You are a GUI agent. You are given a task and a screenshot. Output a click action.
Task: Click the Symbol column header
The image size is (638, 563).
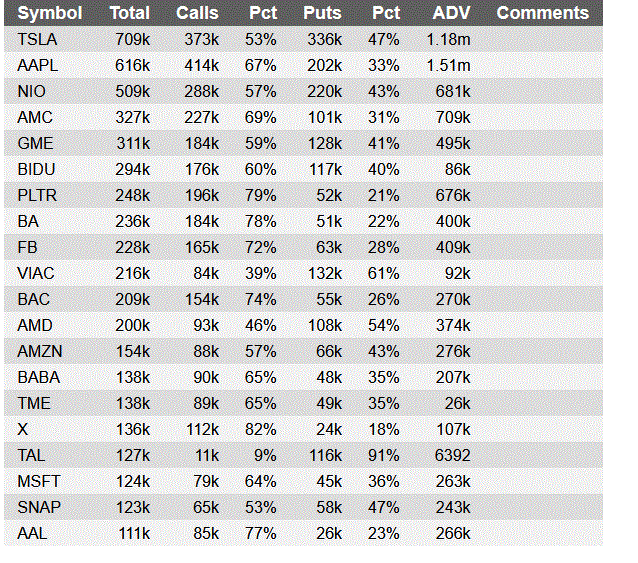click(50, 13)
